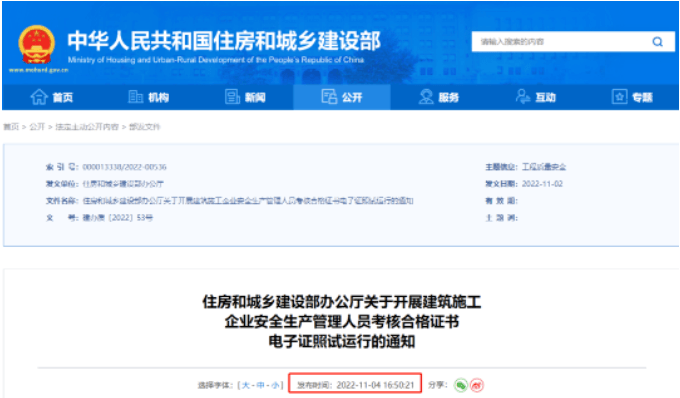
Task: Click the ministry title 中华人民共和国住房和城乡建设部
Action: point(224,41)
